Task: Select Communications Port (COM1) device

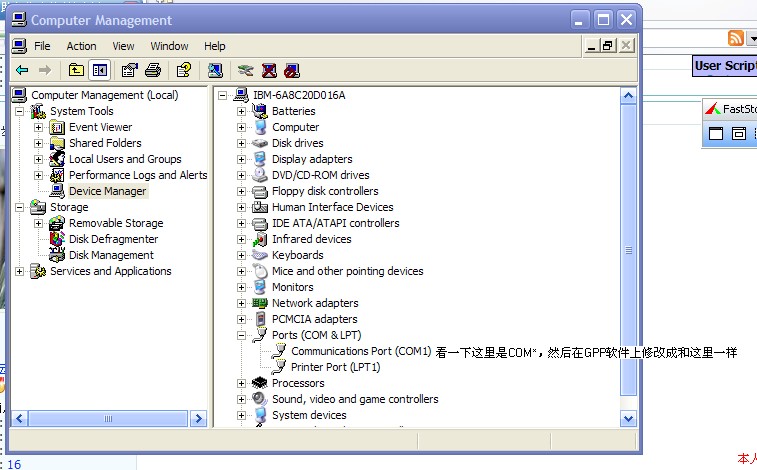Action: [360, 351]
